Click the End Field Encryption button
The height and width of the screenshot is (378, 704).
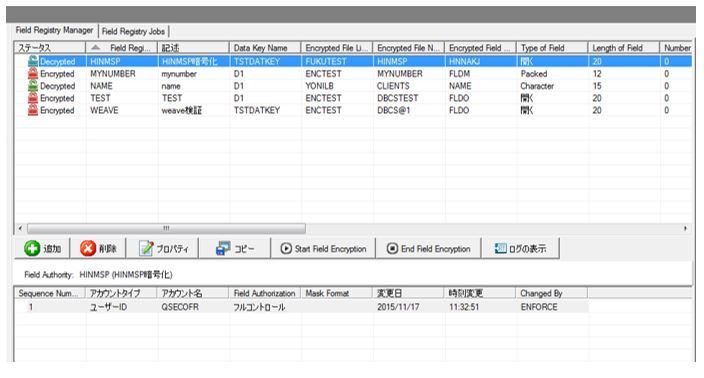[x=428, y=248]
